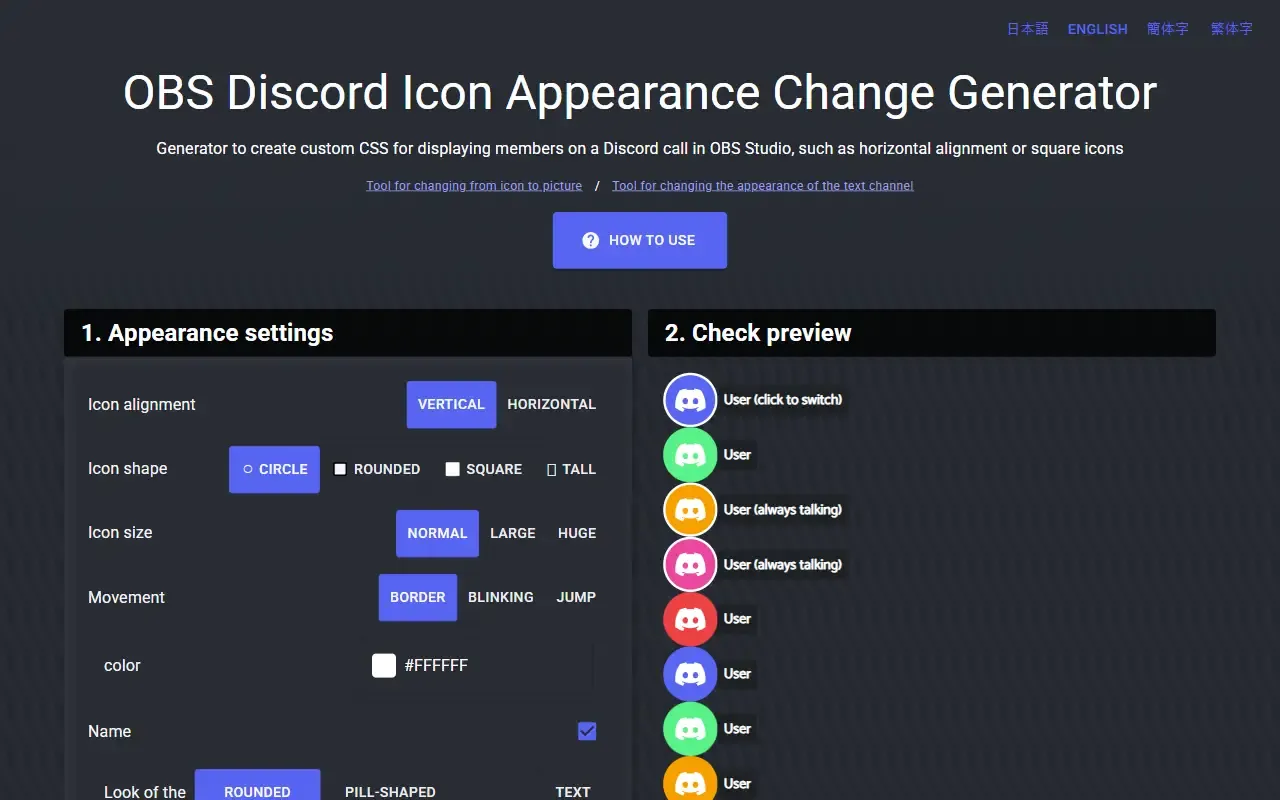Switch language to ENGLISH
This screenshot has height=800, width=1280.
[x=1097, y=29]
